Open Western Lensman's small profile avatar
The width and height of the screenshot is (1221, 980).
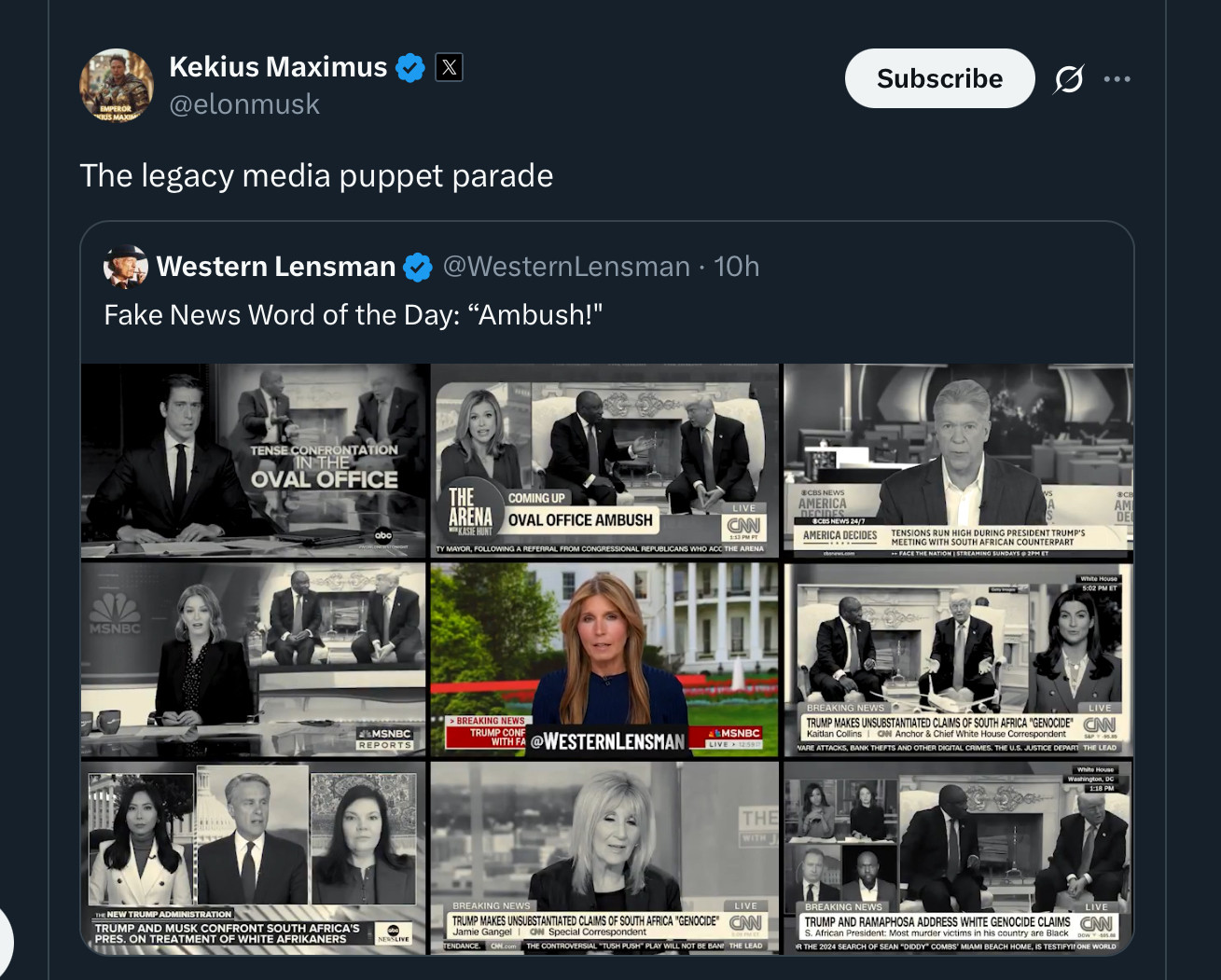[x=126, y=267]
